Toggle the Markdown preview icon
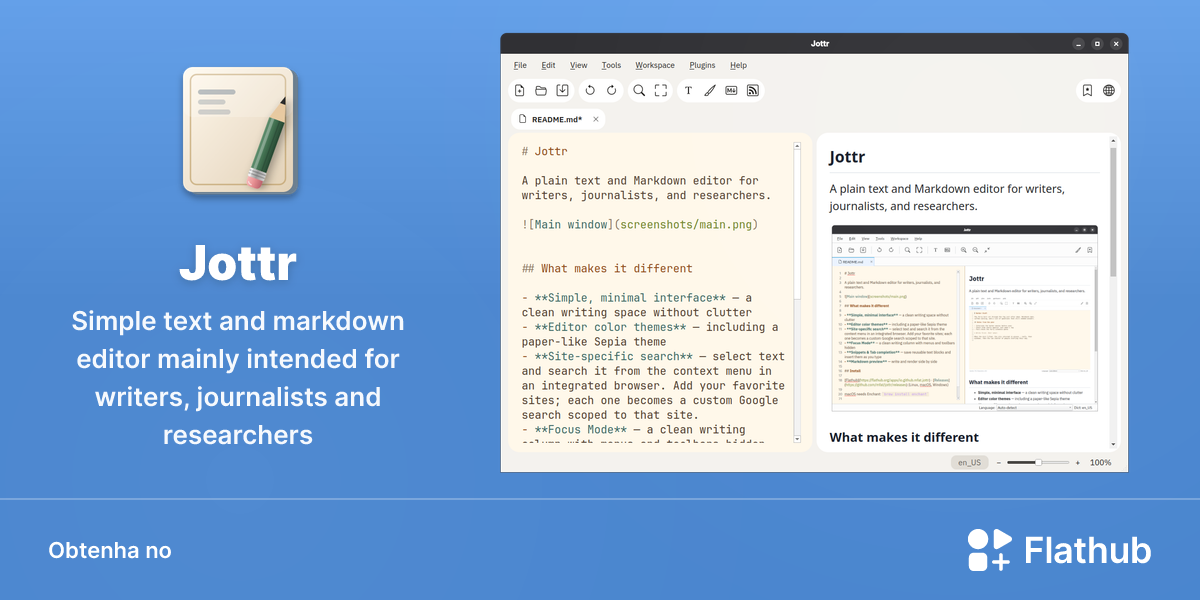The width and height of the screenshot is (1200, 600). (731, 90)
